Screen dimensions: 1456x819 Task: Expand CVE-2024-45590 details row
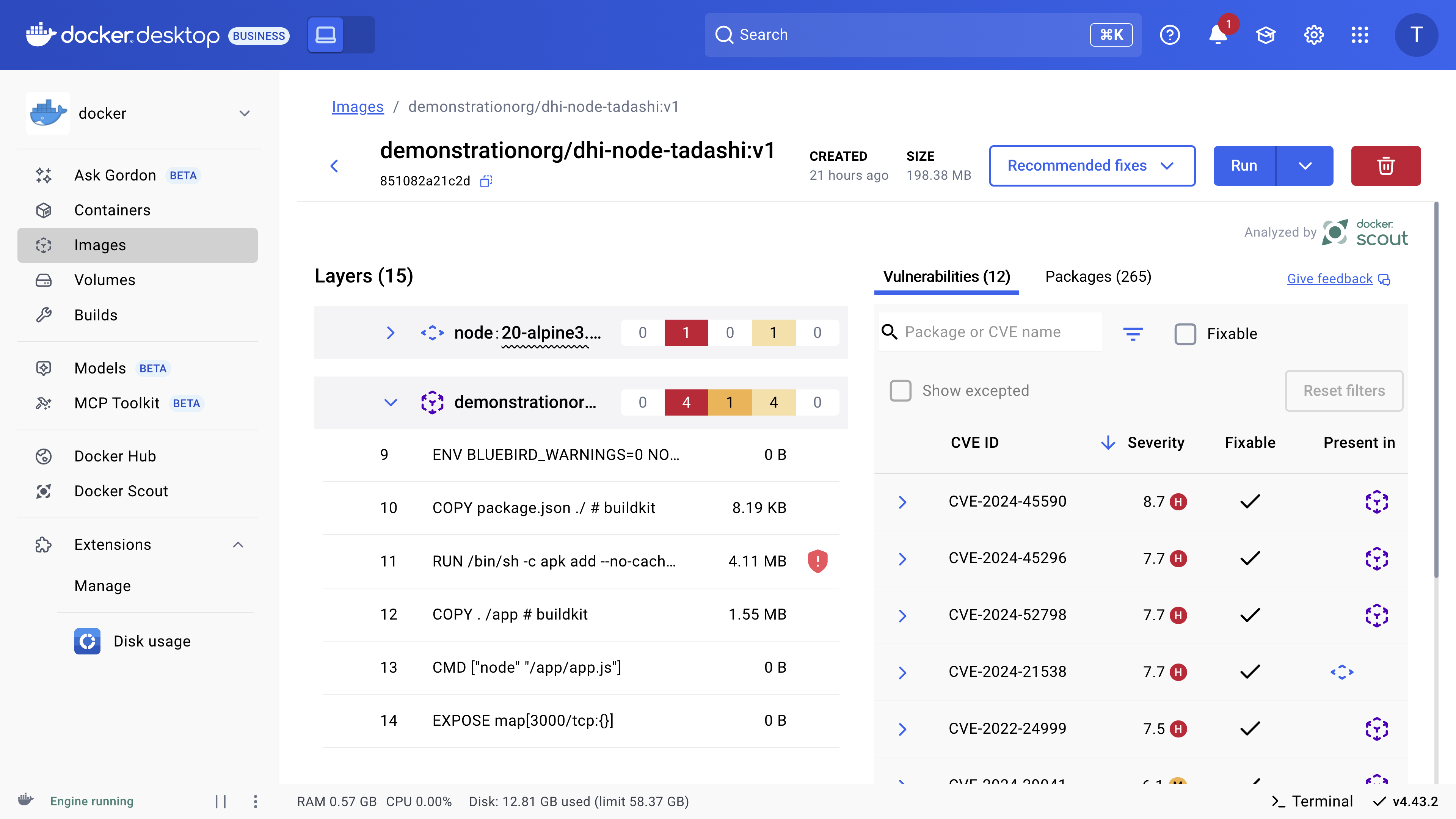(x=902, y=502)
